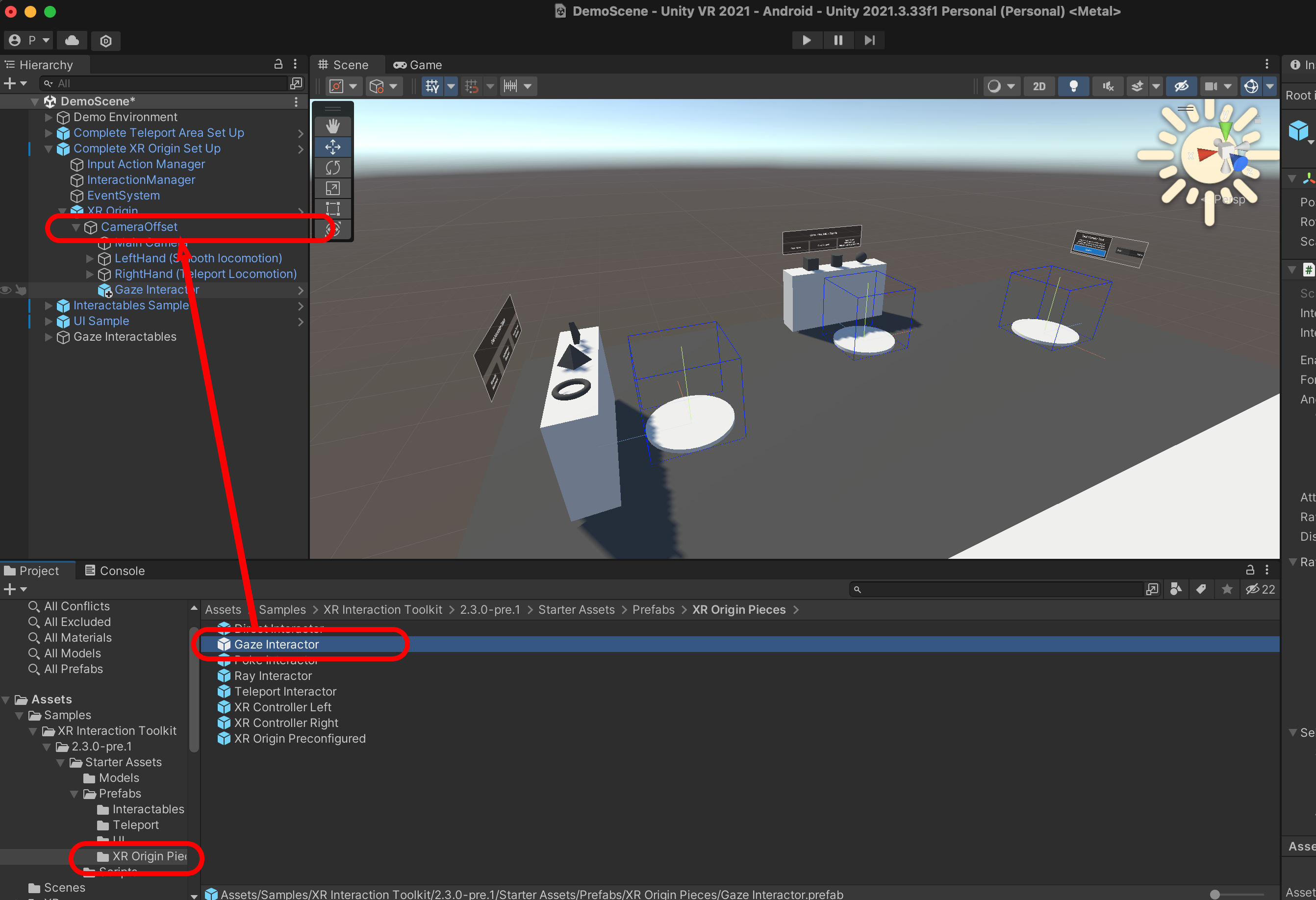The width and height of the screenshot is (1316, 900).
Task: Adjust the project icon size slider
Action: (1215, 894)
